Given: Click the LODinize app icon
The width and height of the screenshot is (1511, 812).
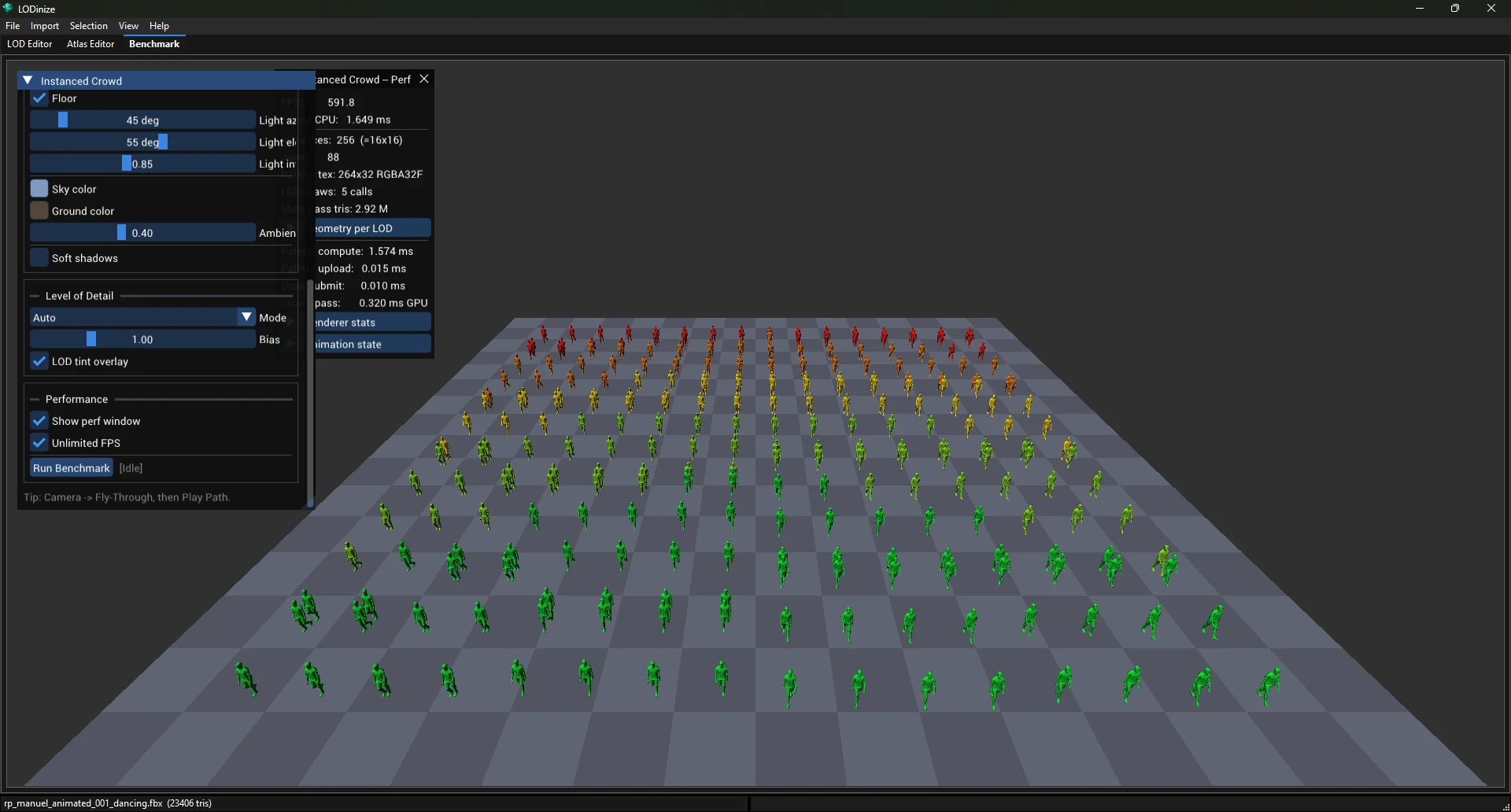Looking at the screenshot, I should point(8,8).
